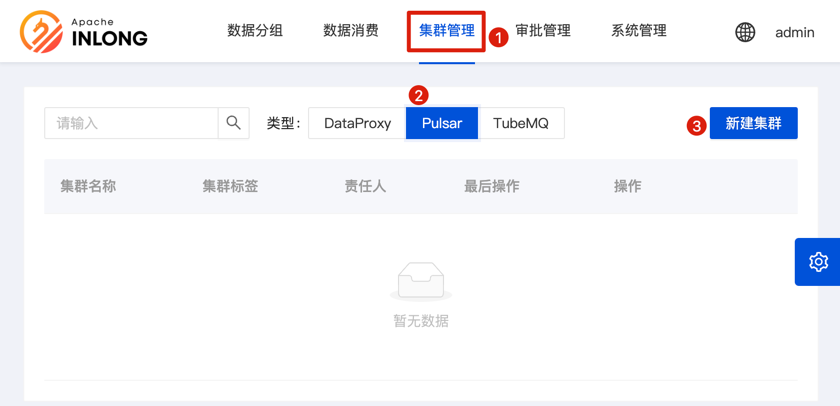This screenshot has height=406, width=840.
Task: Select the DataProxy cluster type
Action: (357, 123)
